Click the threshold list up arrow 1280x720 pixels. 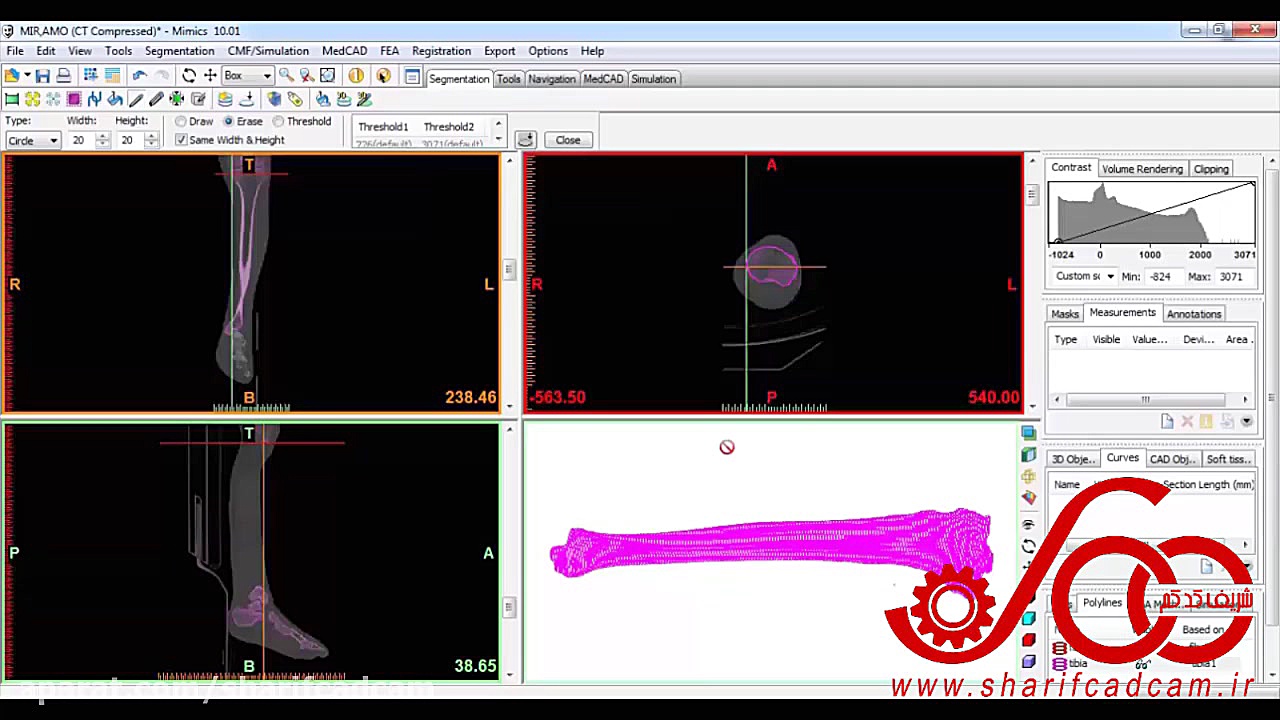click(x=498, y=125)
